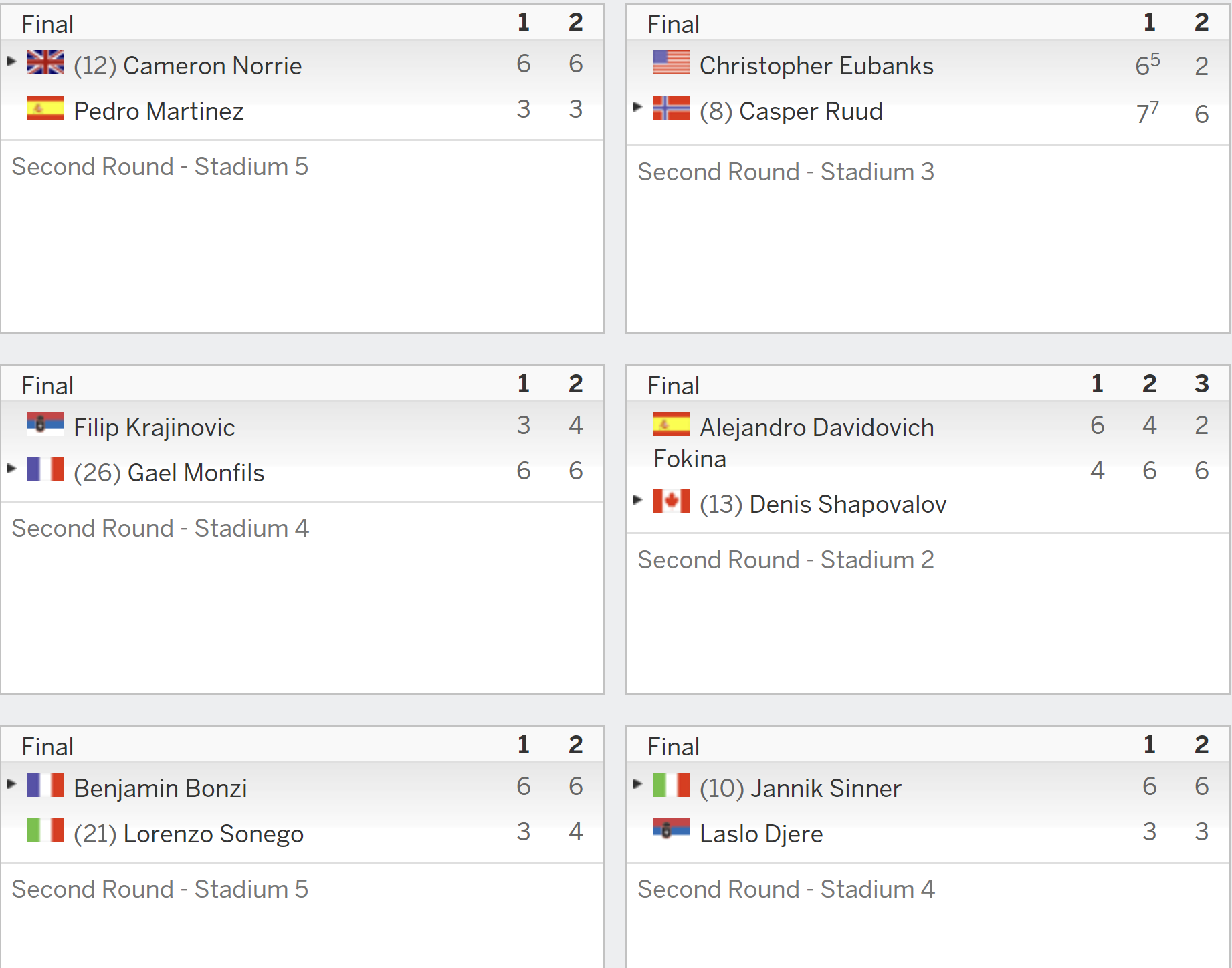Open Casper Ruud's player profile
This screenshot has height=968, width=1232.
(x=811, y=111)
